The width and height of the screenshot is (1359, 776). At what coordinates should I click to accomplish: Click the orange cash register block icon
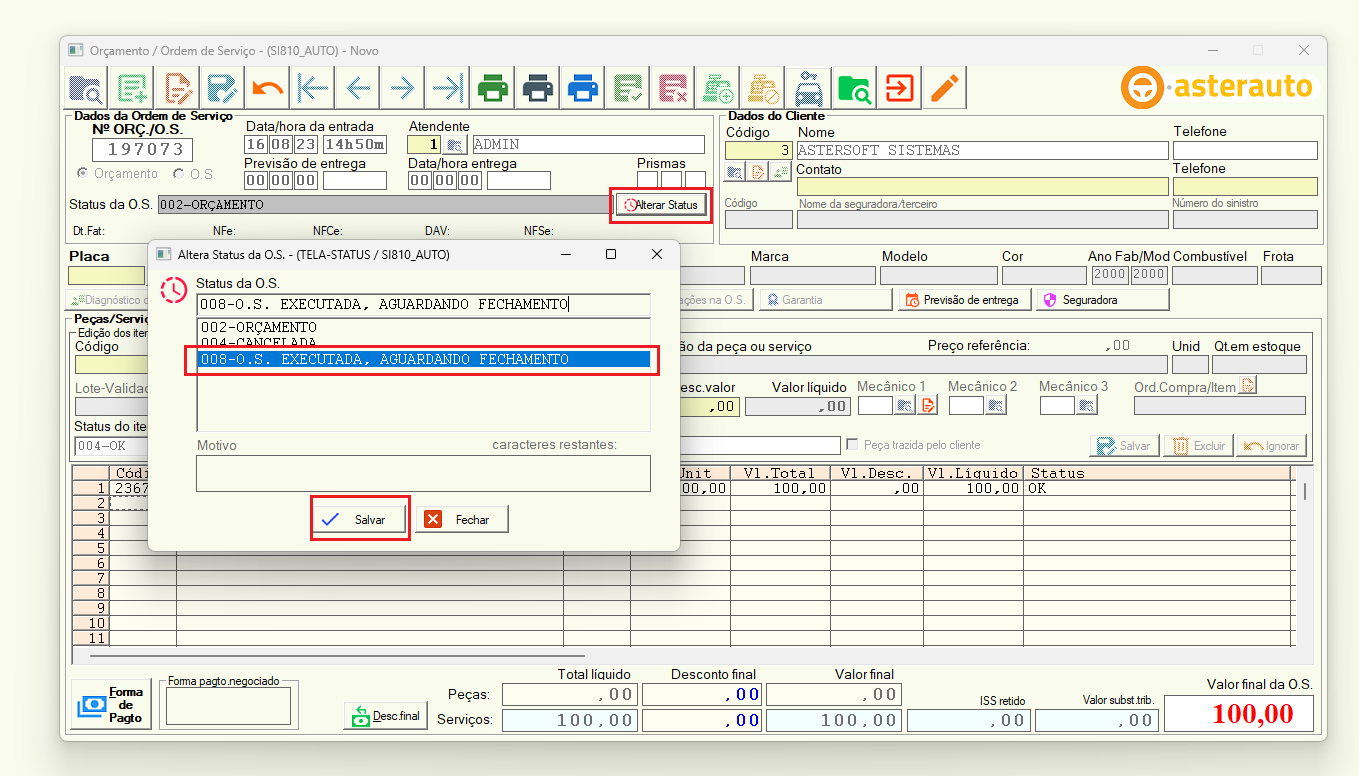(x=763, y=89)
